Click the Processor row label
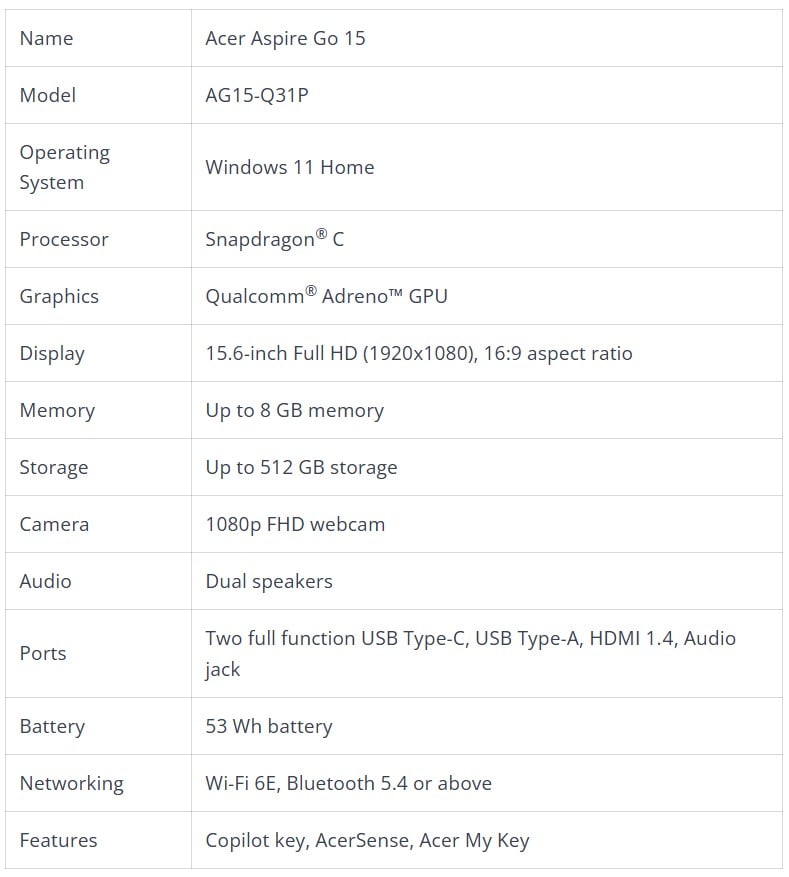789x877 pixels. pyautogui.click(x=64, y=239)
